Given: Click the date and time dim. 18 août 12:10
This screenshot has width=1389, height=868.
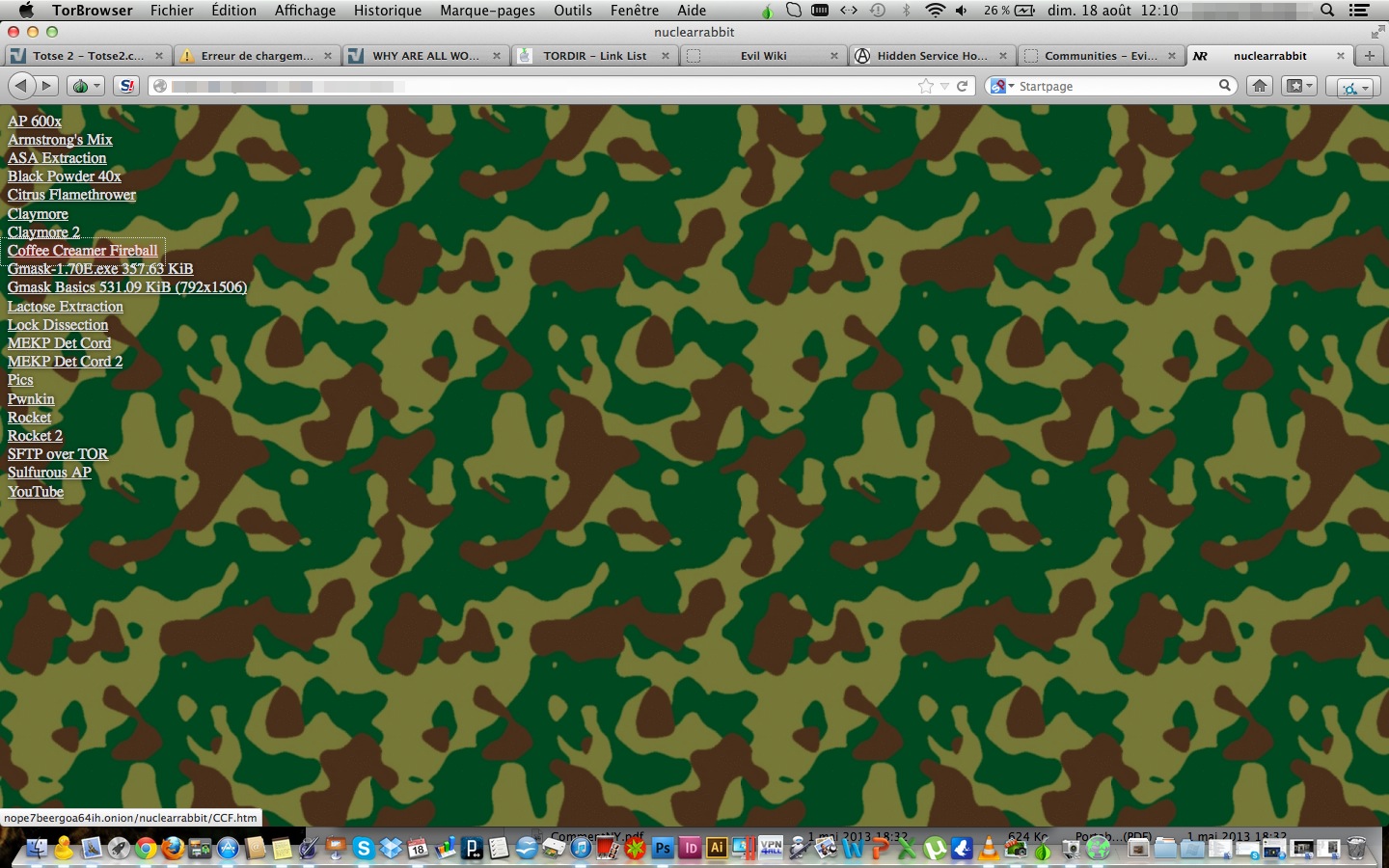Looking at the screenshot, I should (1112, 11).
